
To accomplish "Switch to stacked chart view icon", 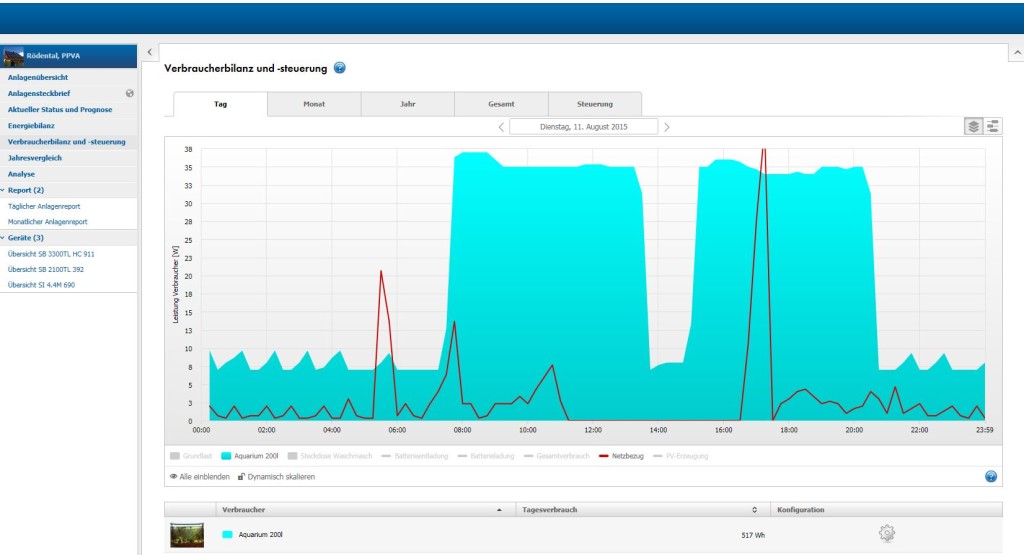I will [x=973, y=126].
